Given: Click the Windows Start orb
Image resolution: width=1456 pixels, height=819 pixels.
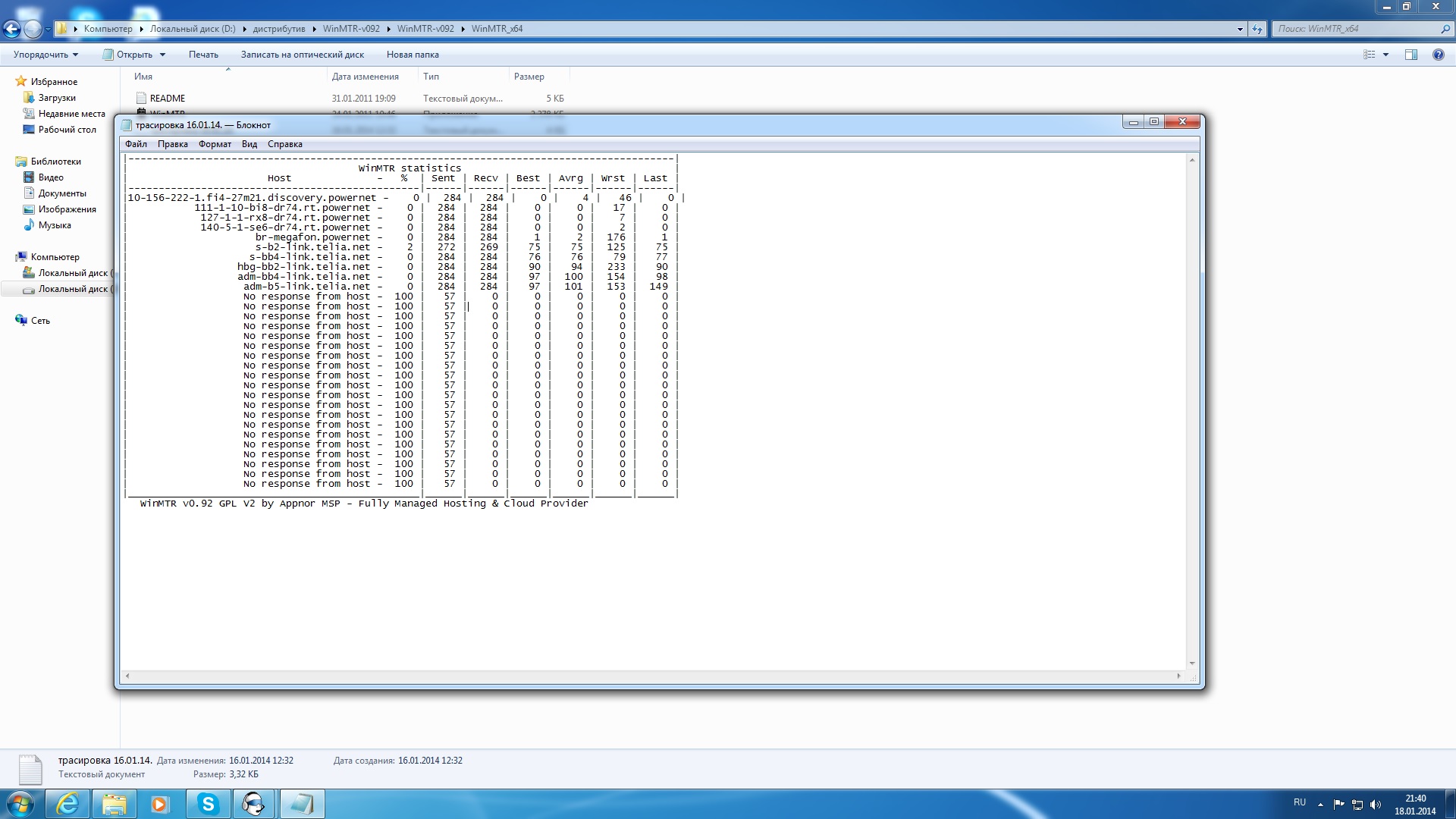Looking at the screenshot, I should (20, 804).
